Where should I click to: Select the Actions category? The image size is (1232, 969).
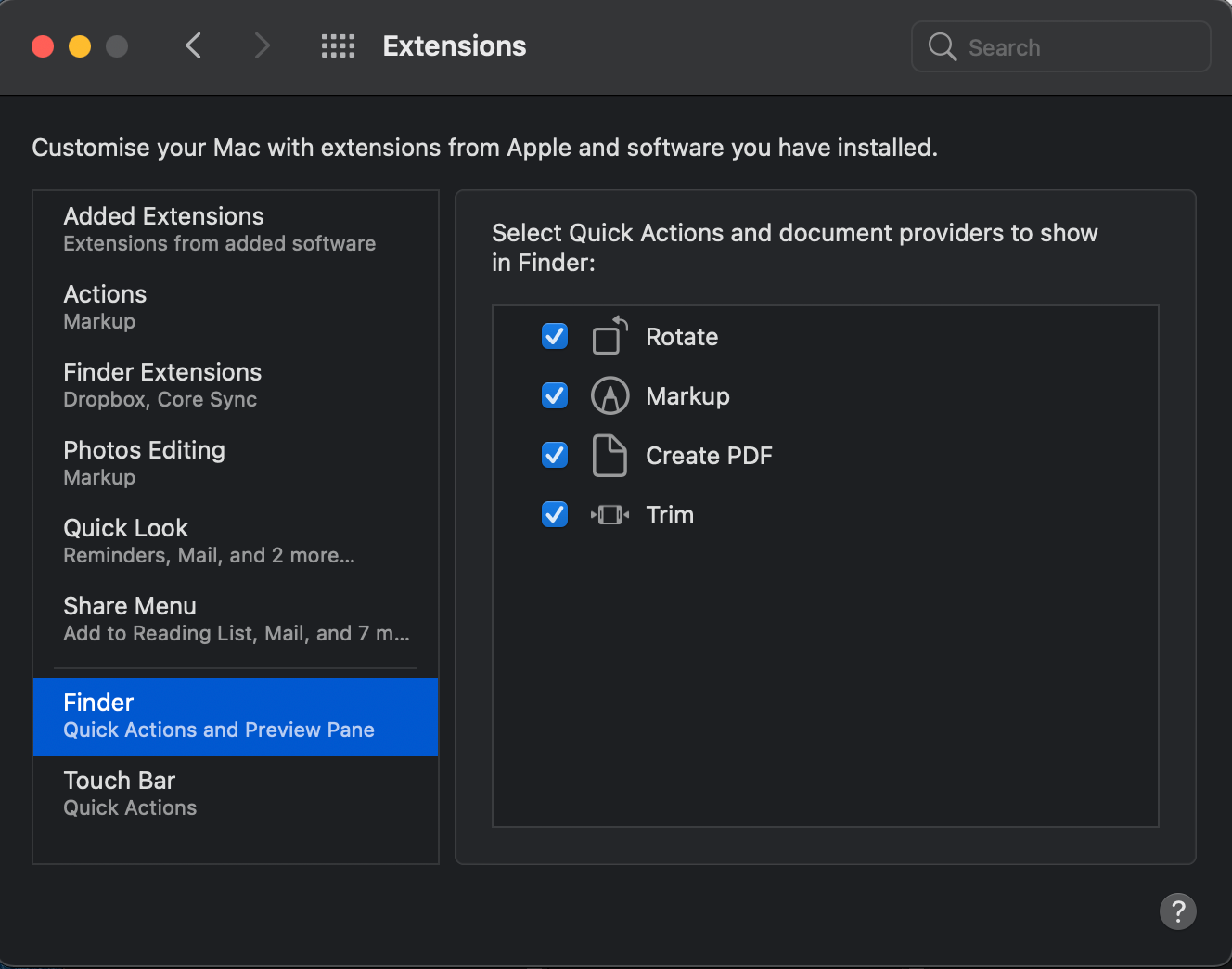[236, 307]
